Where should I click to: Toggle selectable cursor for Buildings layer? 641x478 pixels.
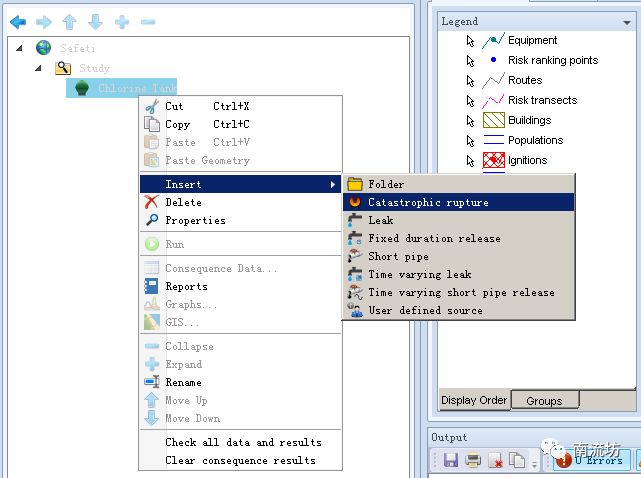pyautogui.click(x=470, y=121)
